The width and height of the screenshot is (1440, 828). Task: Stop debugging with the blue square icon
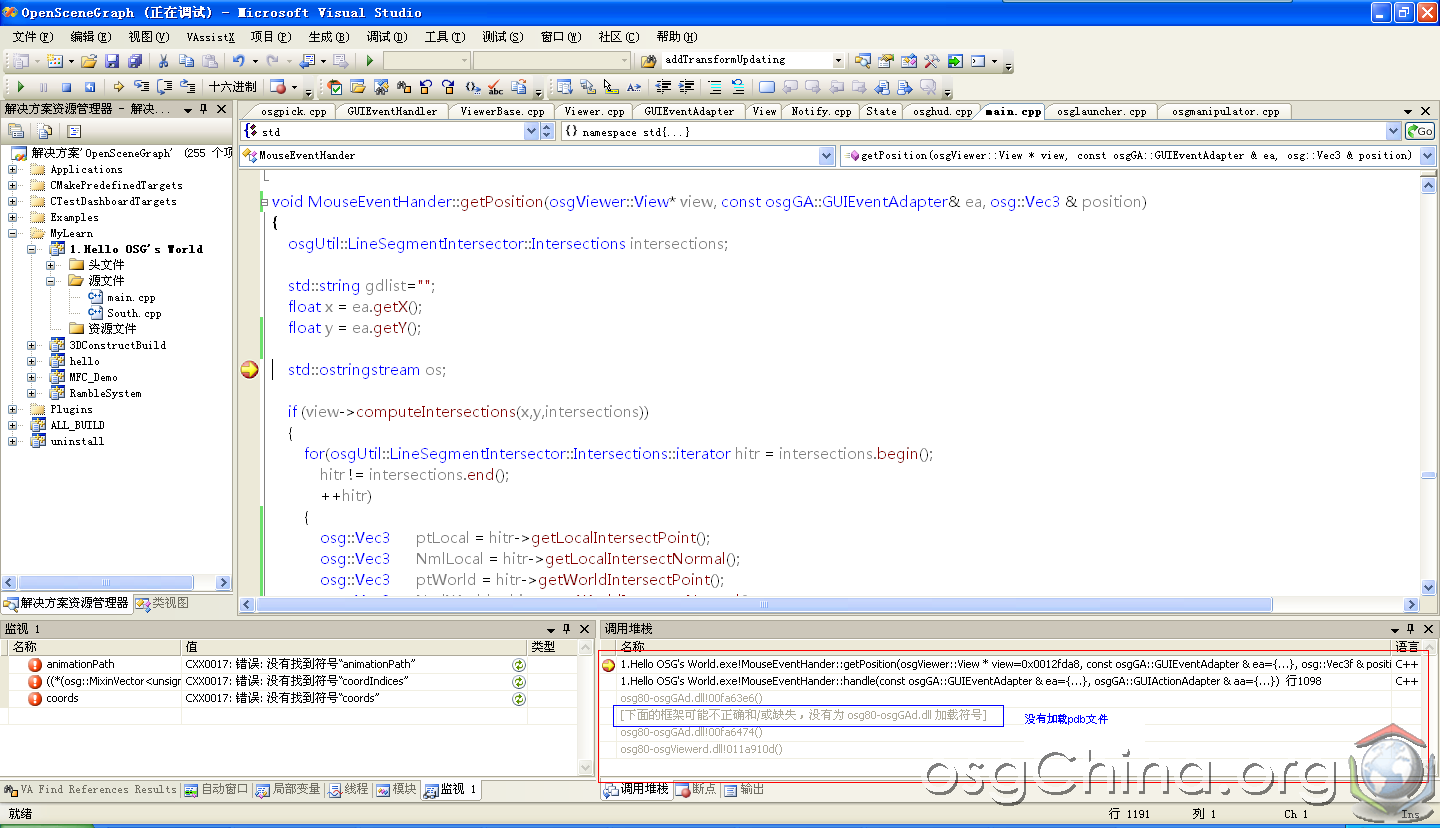[x=66, y=87]
